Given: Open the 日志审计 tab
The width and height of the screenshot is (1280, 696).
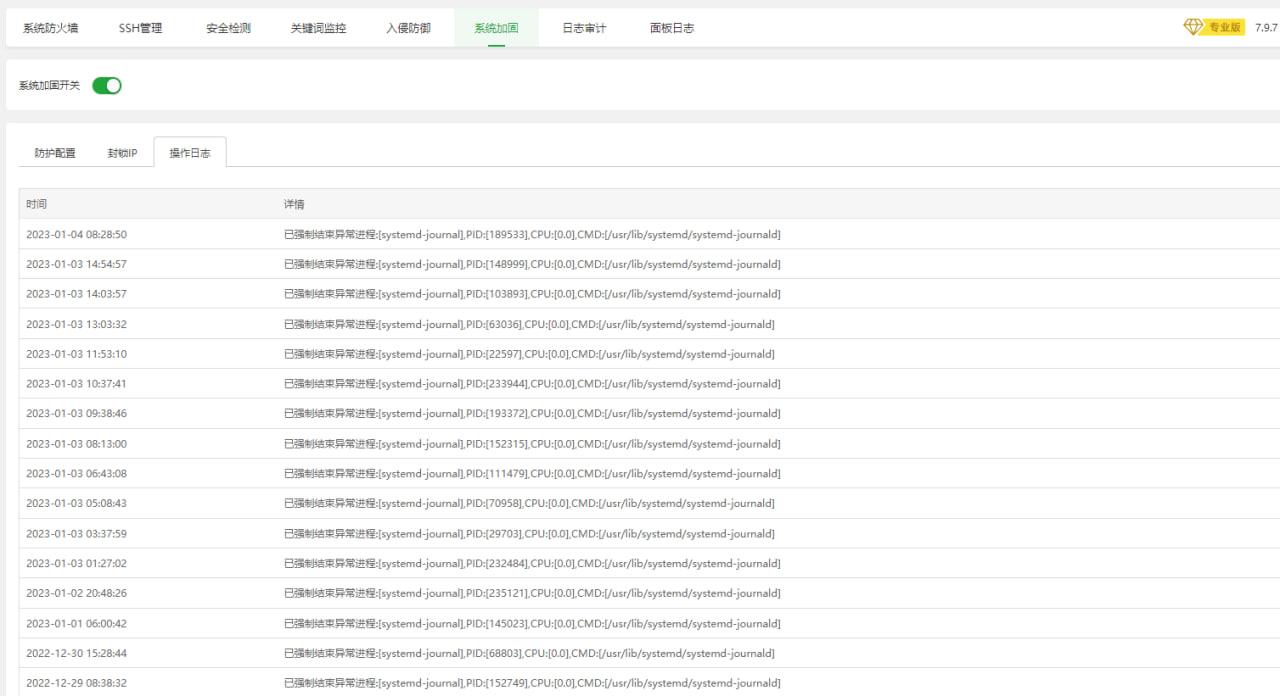Looking at the screenshot, I should click(584, 28).
